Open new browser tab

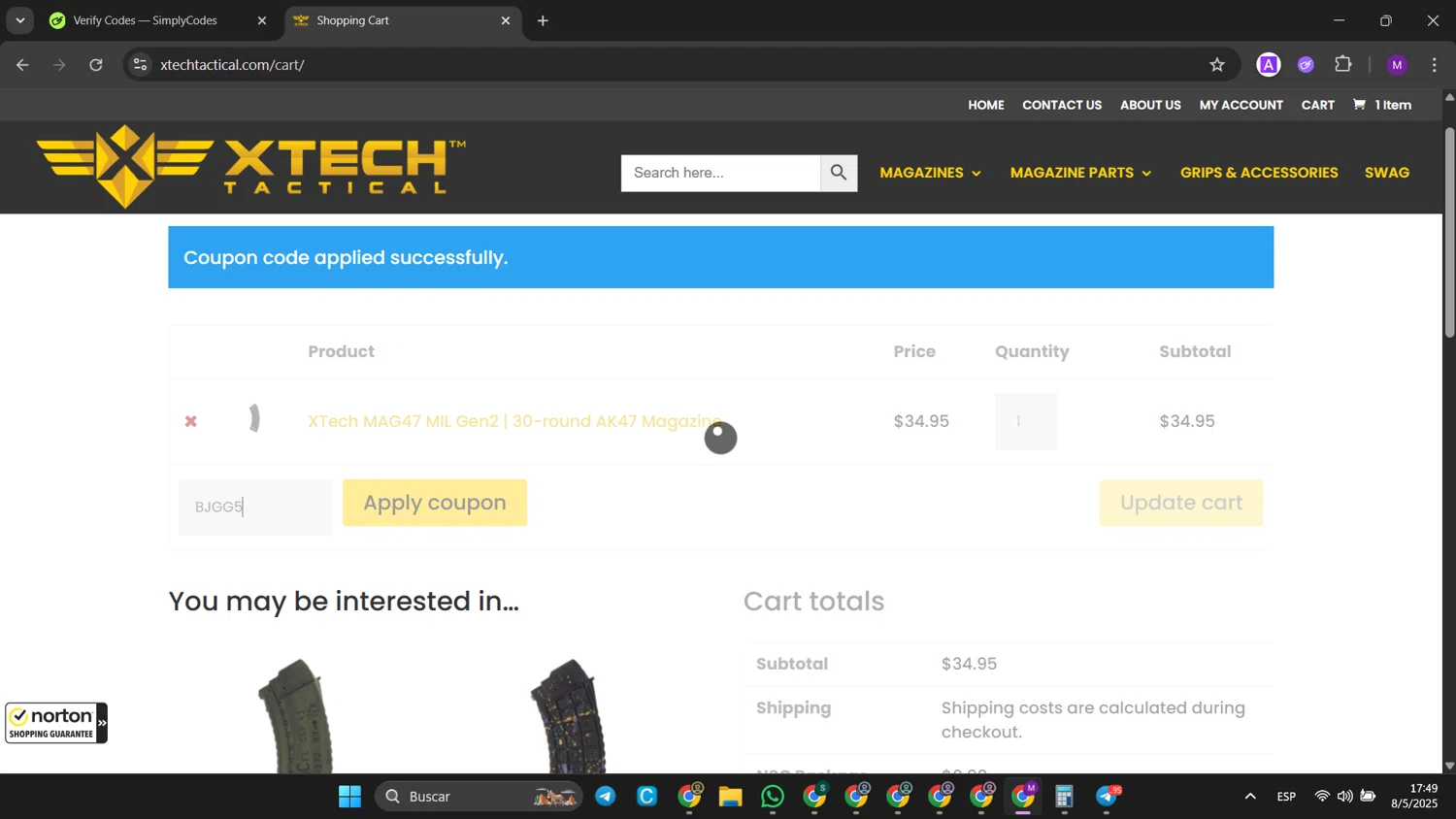click(x=543, y=20)
